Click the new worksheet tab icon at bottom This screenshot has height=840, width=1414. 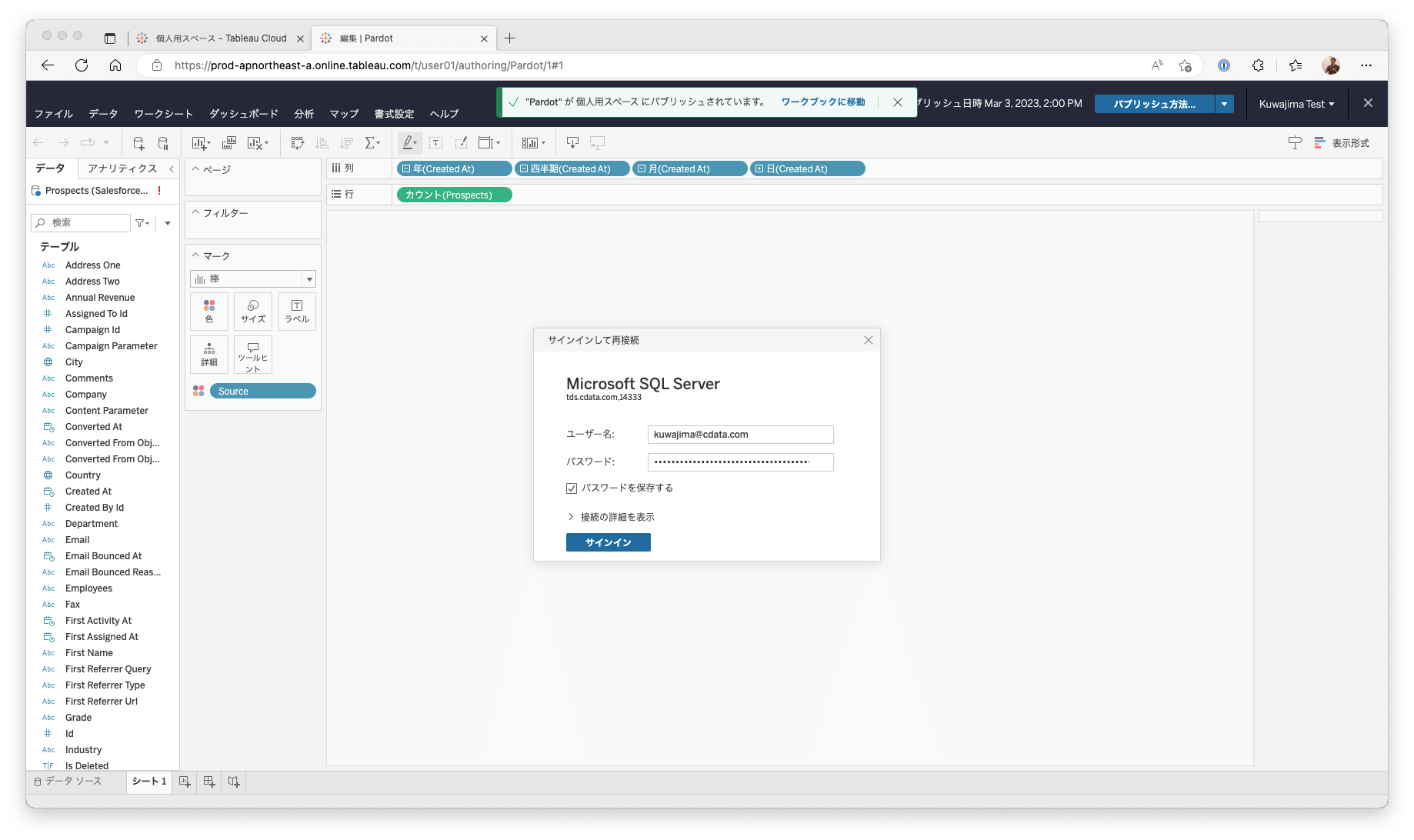pyautogui.click(x=185, y=782)
